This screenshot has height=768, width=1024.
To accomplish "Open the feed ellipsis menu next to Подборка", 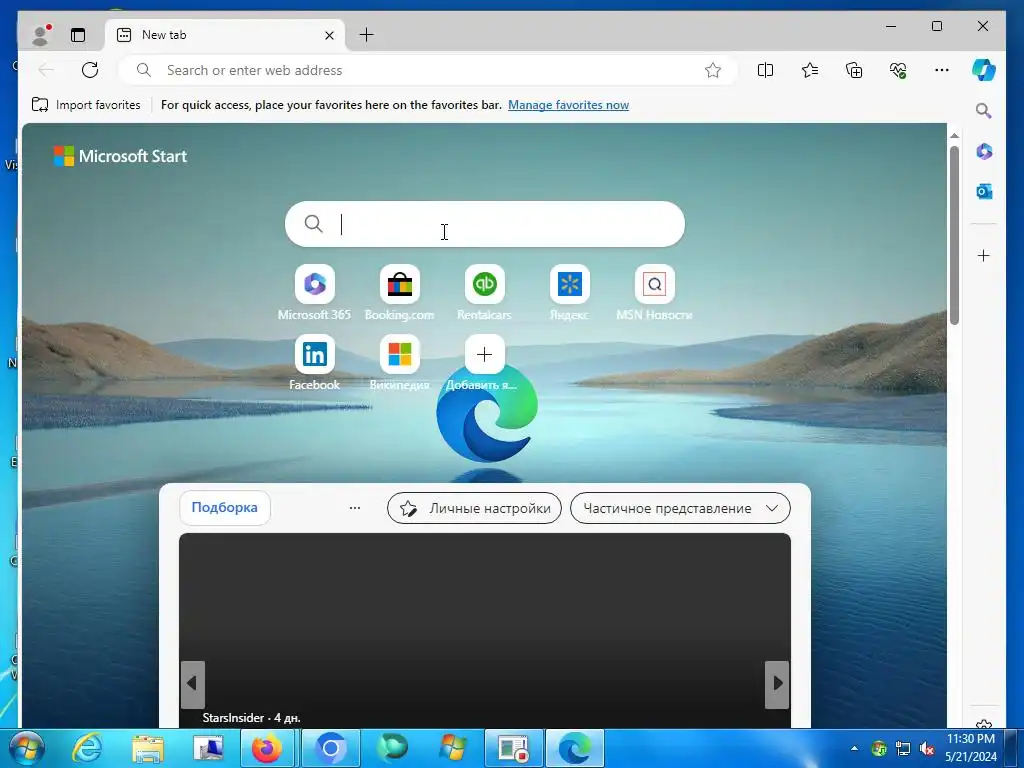I will pyautogui.click(x=355, y=508).
